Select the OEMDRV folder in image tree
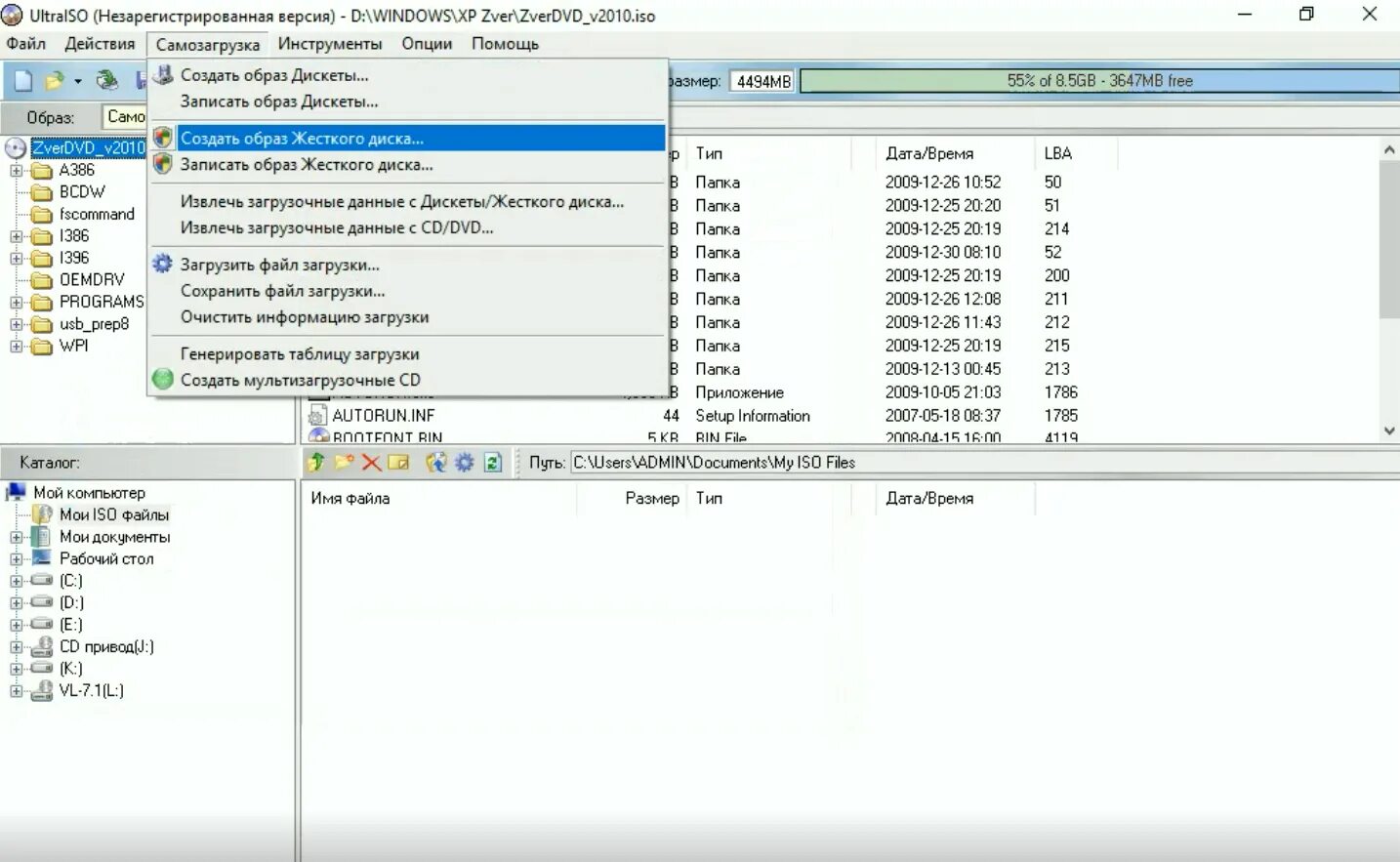 pyautogui.click(x=92, y=280)
